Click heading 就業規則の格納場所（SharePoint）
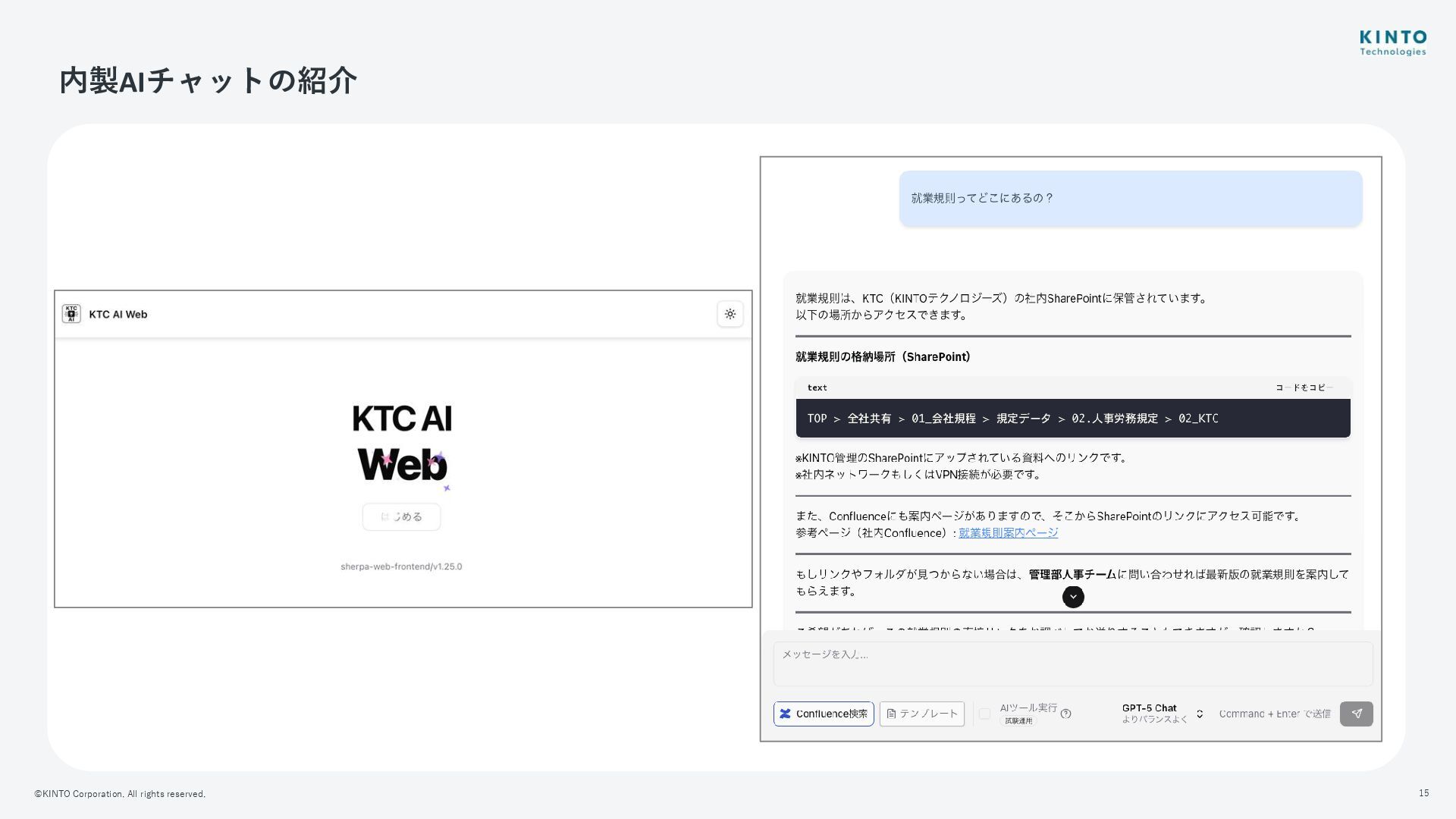Screen dimensions: 1456x819 883,357
